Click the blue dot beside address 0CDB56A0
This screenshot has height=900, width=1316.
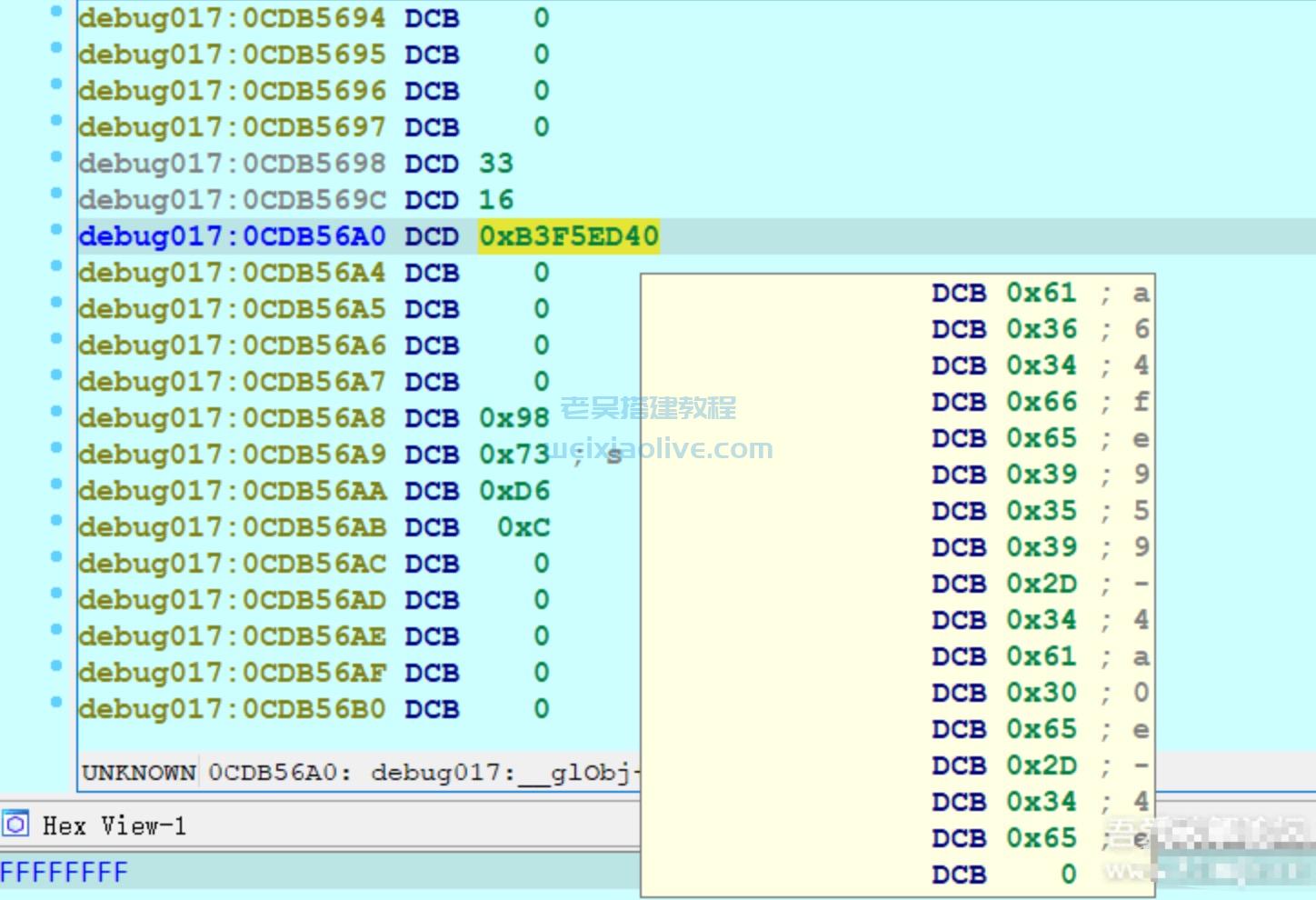point(56,229)
